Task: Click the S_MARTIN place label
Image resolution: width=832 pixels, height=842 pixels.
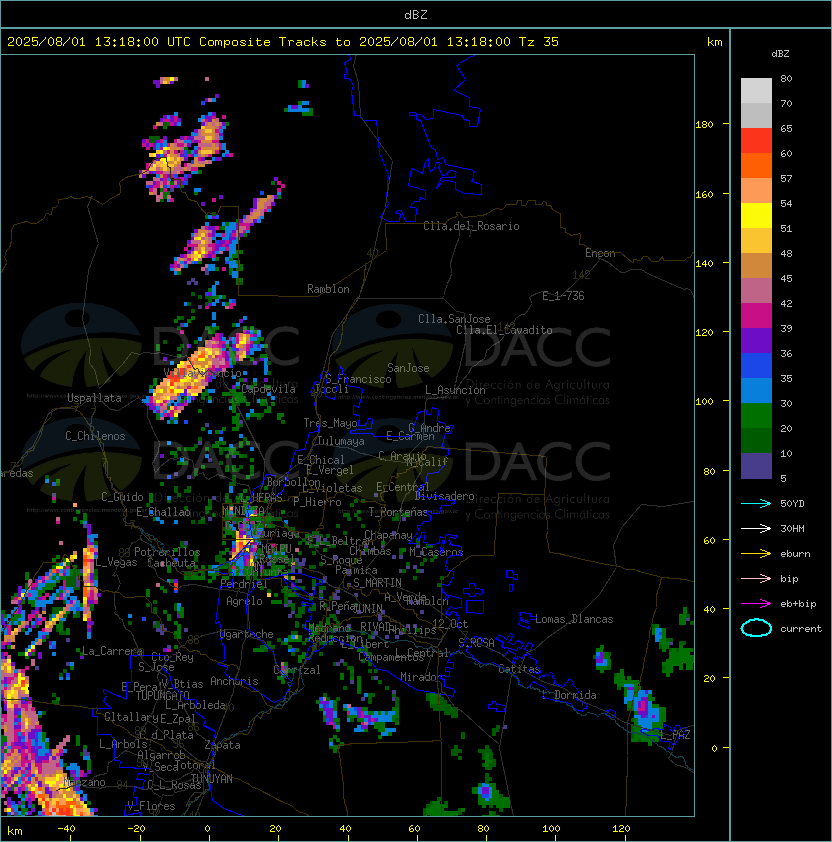Action: coord(377,583)
